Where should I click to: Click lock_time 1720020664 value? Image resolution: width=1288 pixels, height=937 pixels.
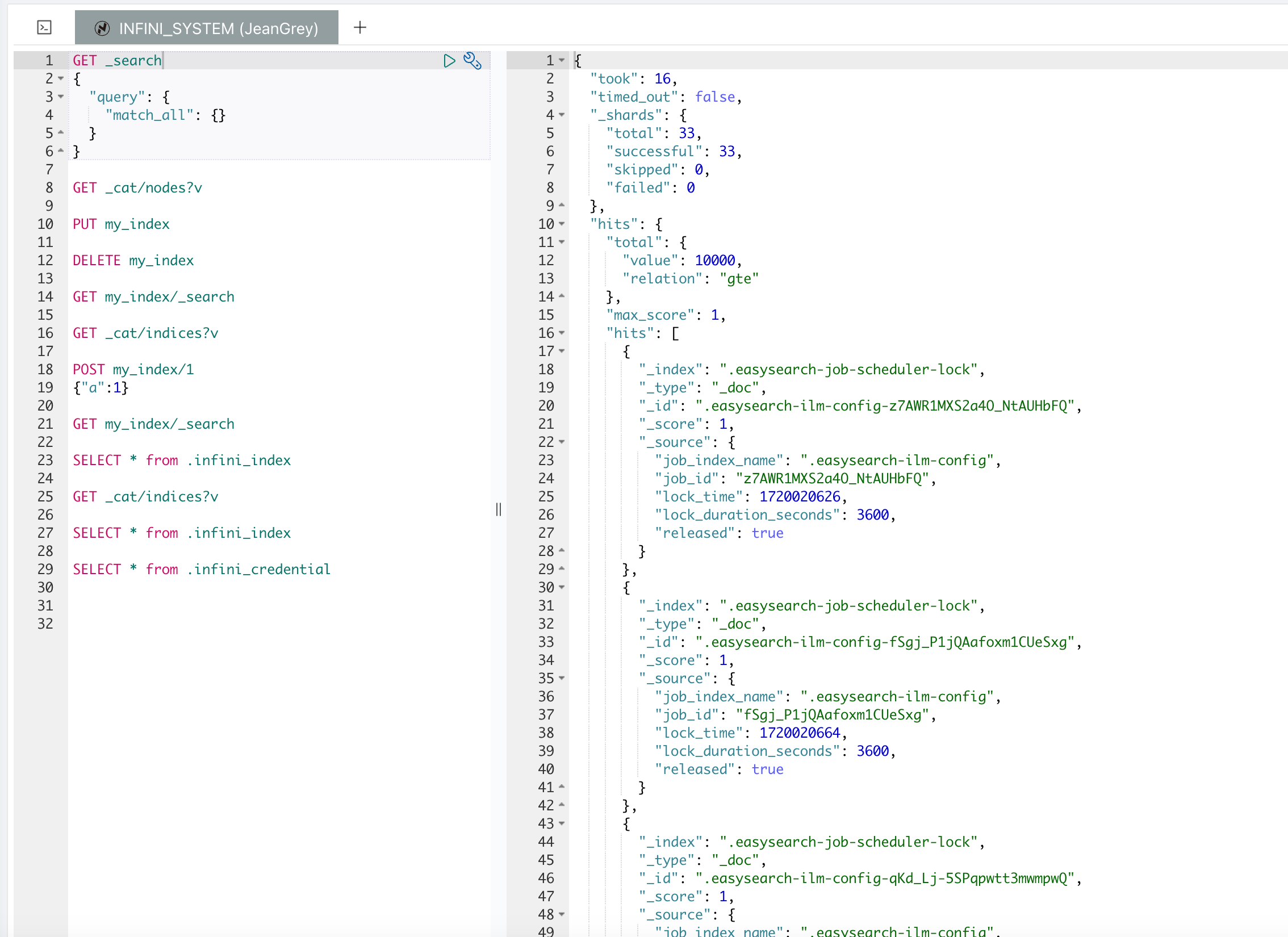pyautogui.click(x=800, y=733)
